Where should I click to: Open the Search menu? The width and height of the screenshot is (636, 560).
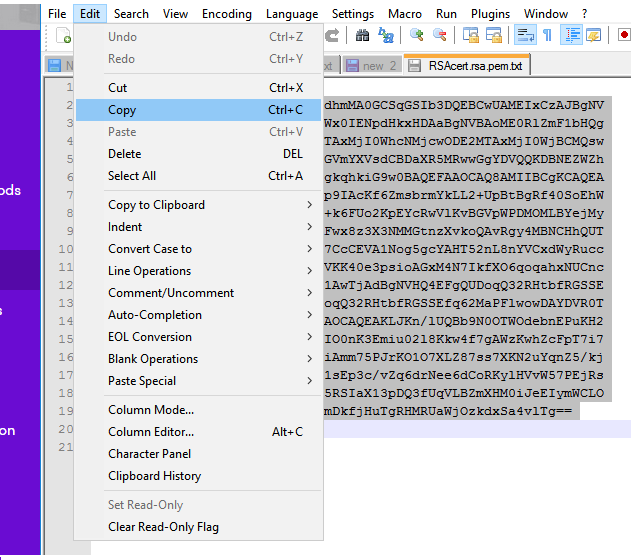pyautogui.click(x=131, y=14)
